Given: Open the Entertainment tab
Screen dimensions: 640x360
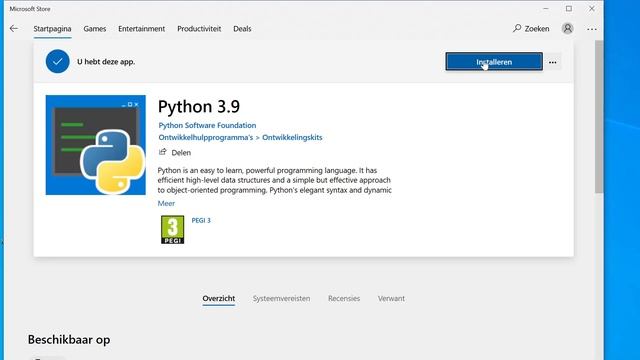Looking at the screenshot, I should 142,29.
